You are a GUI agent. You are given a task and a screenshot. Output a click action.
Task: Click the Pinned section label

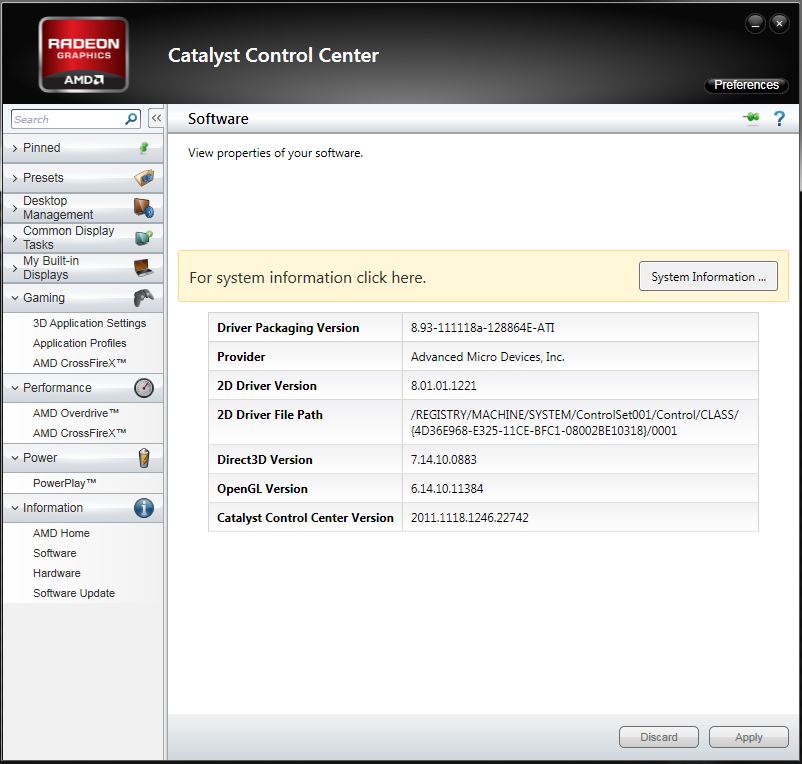click(x=41, y=148)
